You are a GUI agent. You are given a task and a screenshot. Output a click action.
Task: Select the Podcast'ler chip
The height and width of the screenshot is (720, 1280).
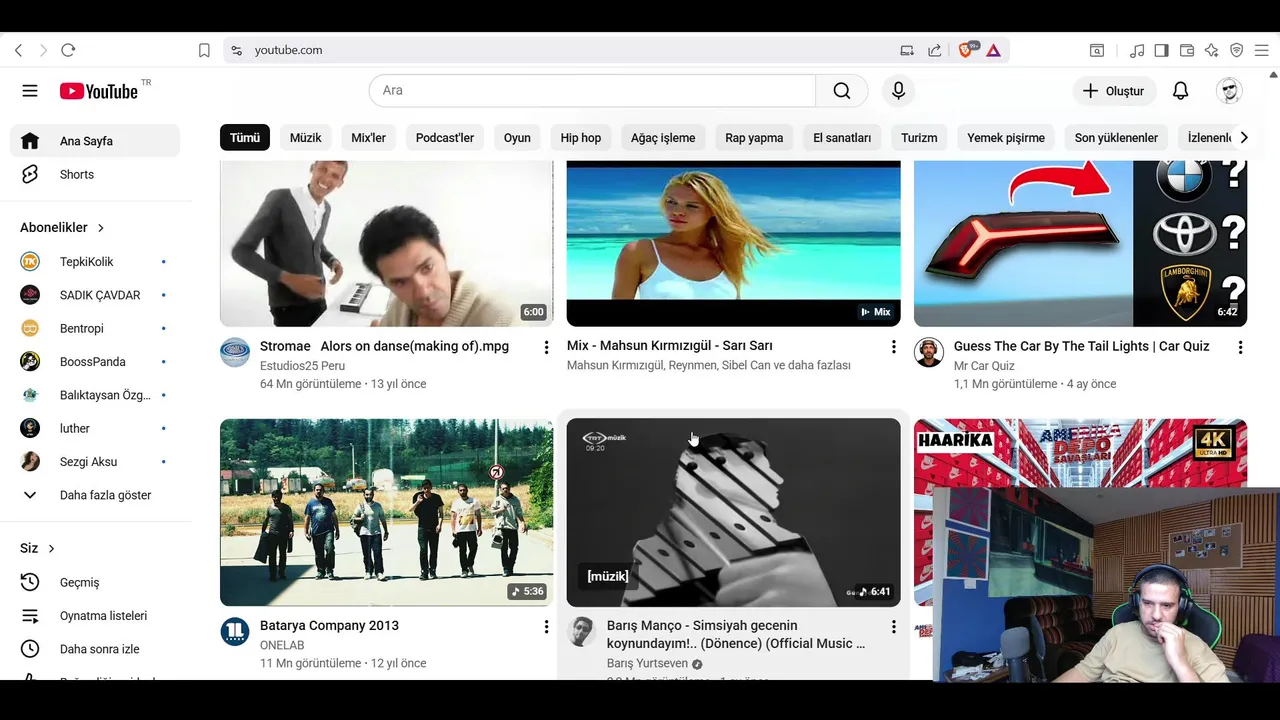(445, 138)
